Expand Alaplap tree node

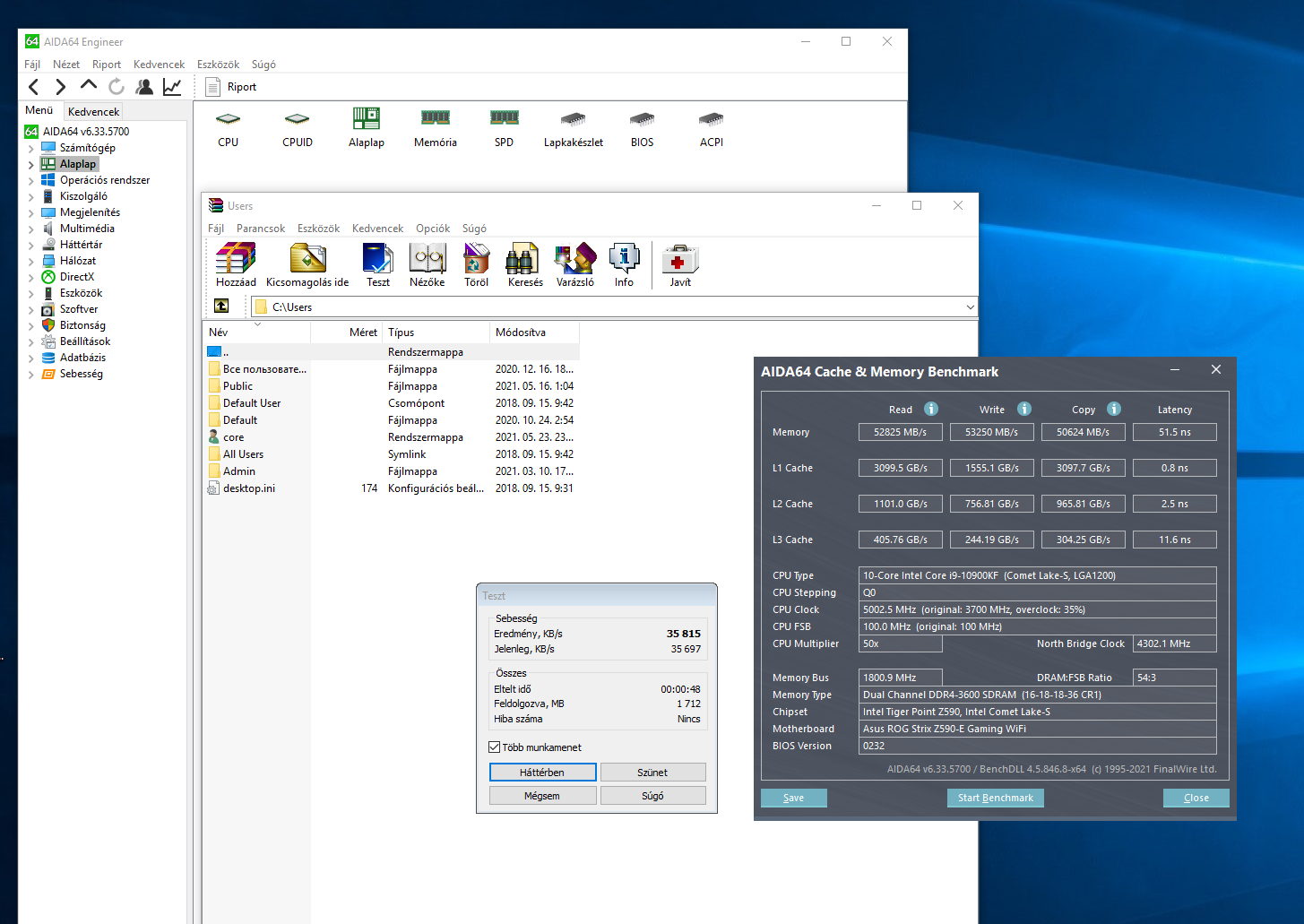click(30, 165)
